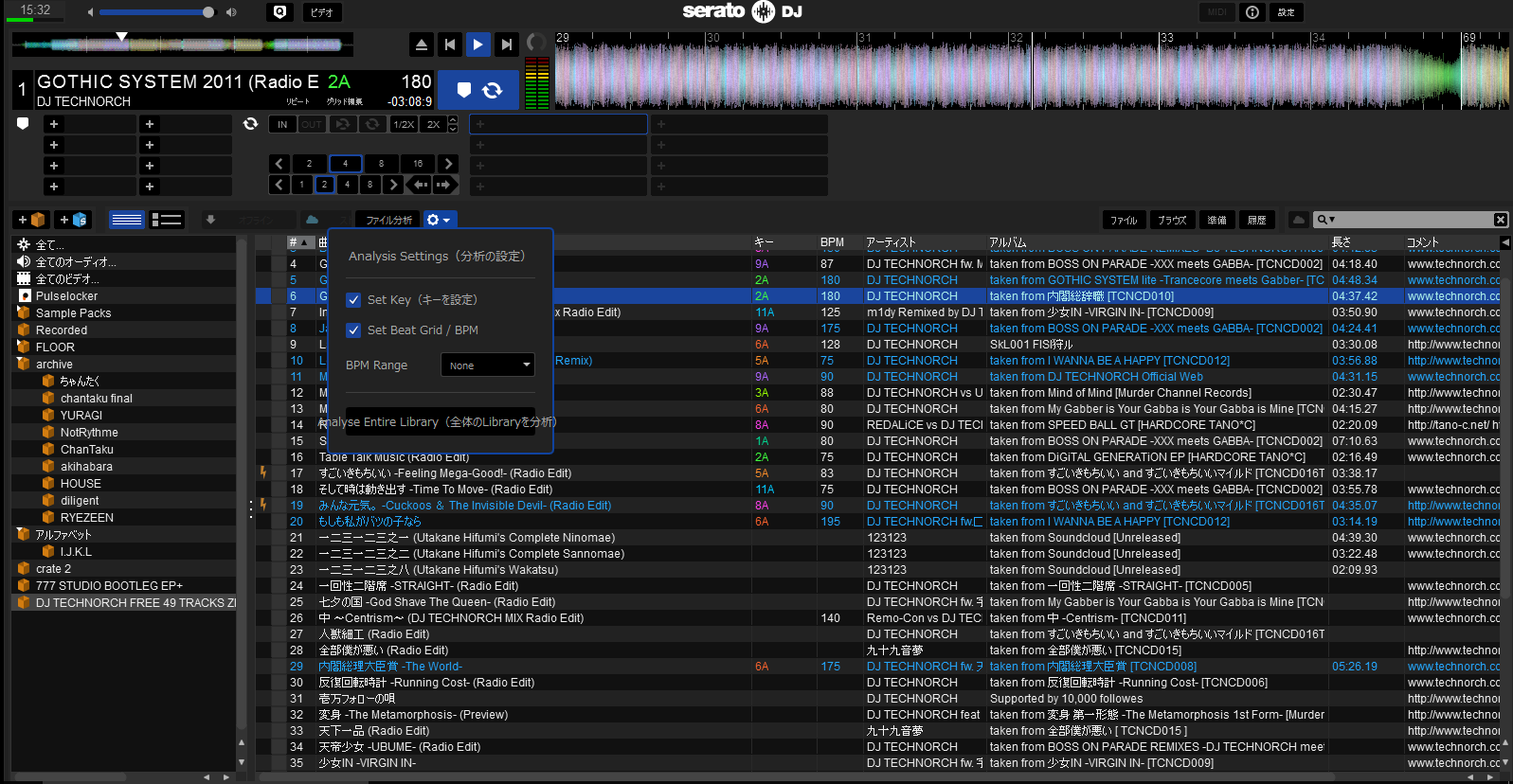Select auto loop length 16 beats
Viewport: 1513px width, 784px height.
pos(418,164)
